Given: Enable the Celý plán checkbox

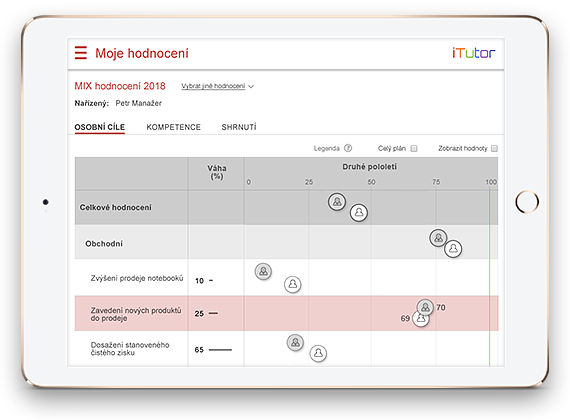Looking at the screenshot, I should tap(414, 148).
